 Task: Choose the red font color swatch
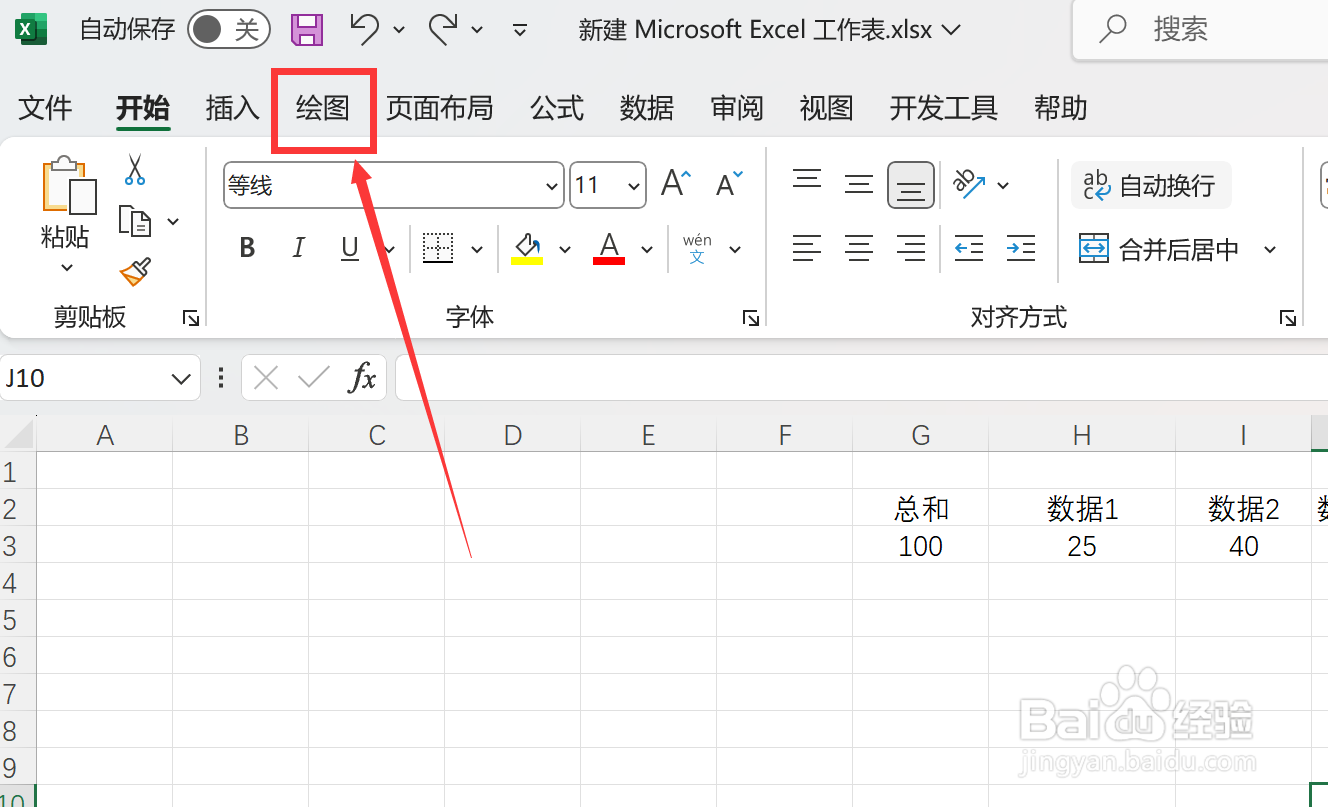tap(608, 259)
